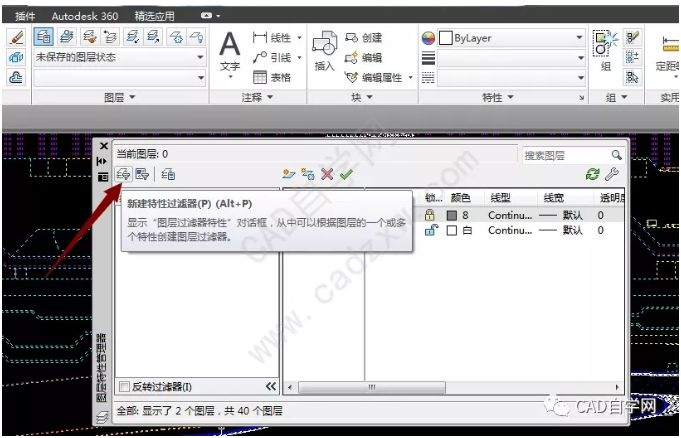Open the 特性 panel dialog launcher arrow
This screenshot has height=438, width=681.
click(x=582, y=98)
